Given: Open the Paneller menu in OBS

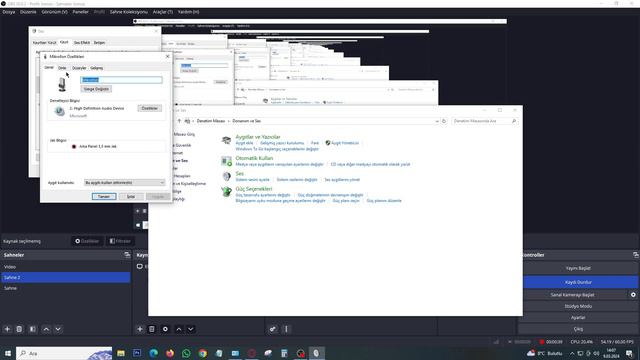Looking at the screenshot, I should click(x=80, y=12).
